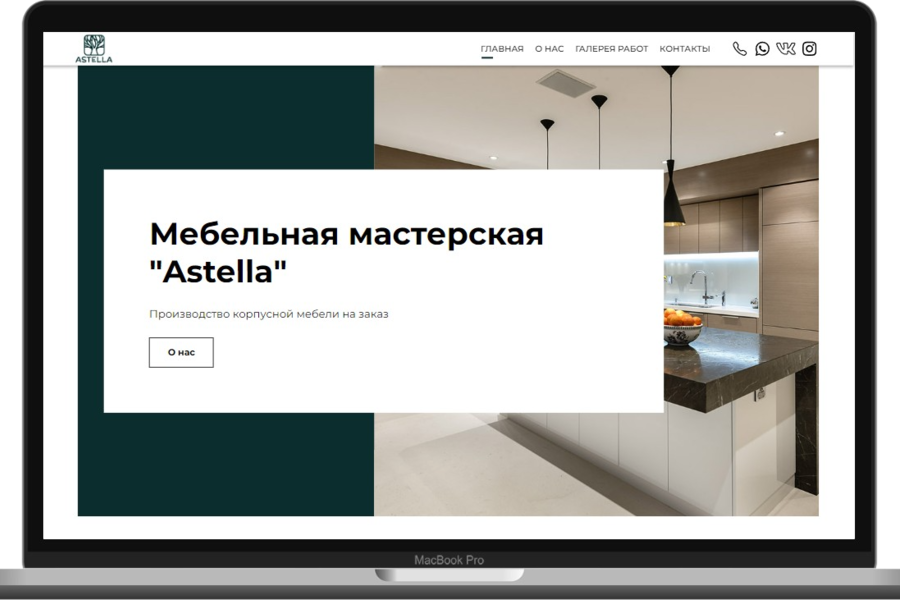
Task: Click the WhatsApp speech-bubble icon
Action: [762, 48]
